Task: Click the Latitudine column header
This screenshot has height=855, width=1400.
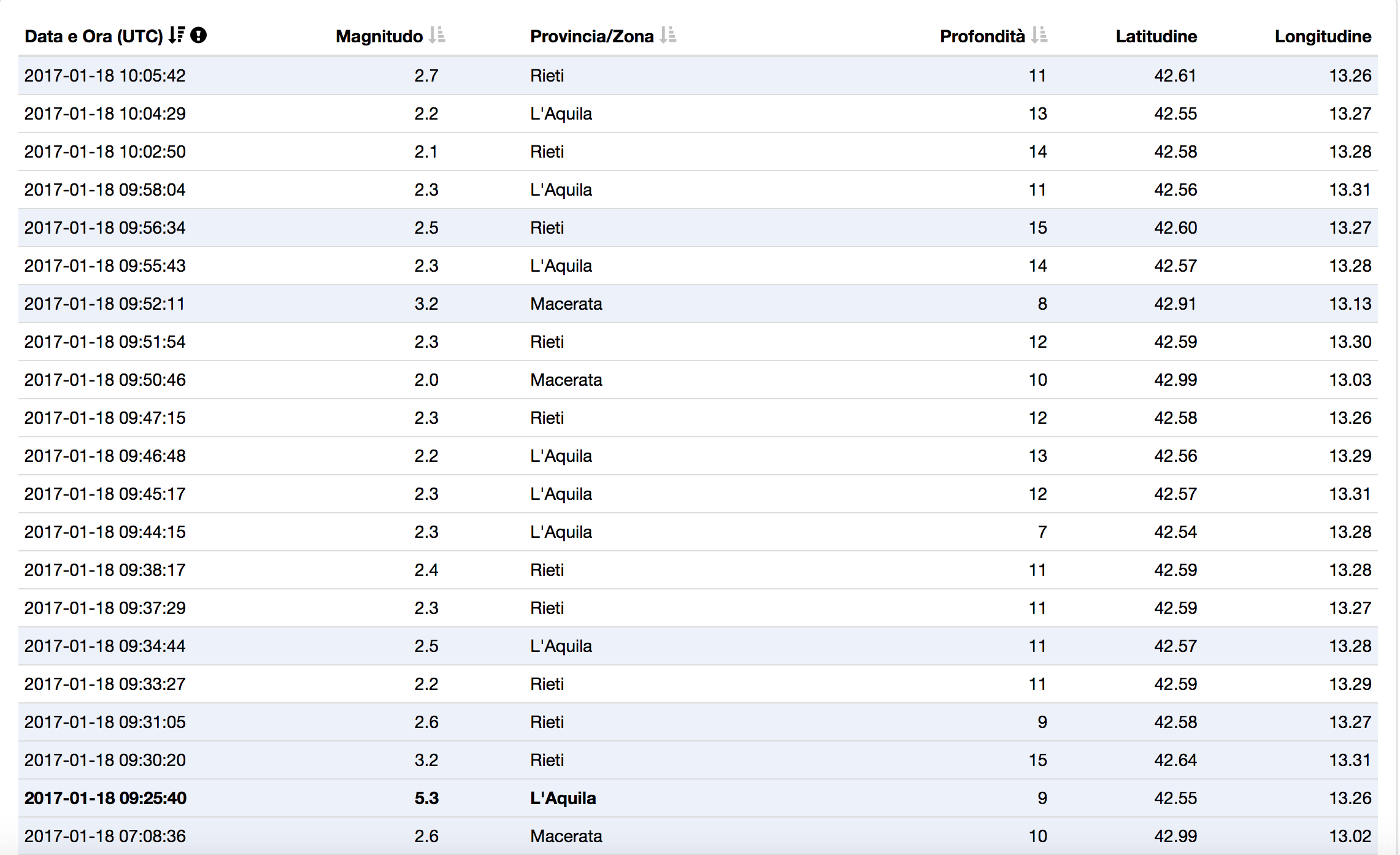Action: (x=1156, y=36)
